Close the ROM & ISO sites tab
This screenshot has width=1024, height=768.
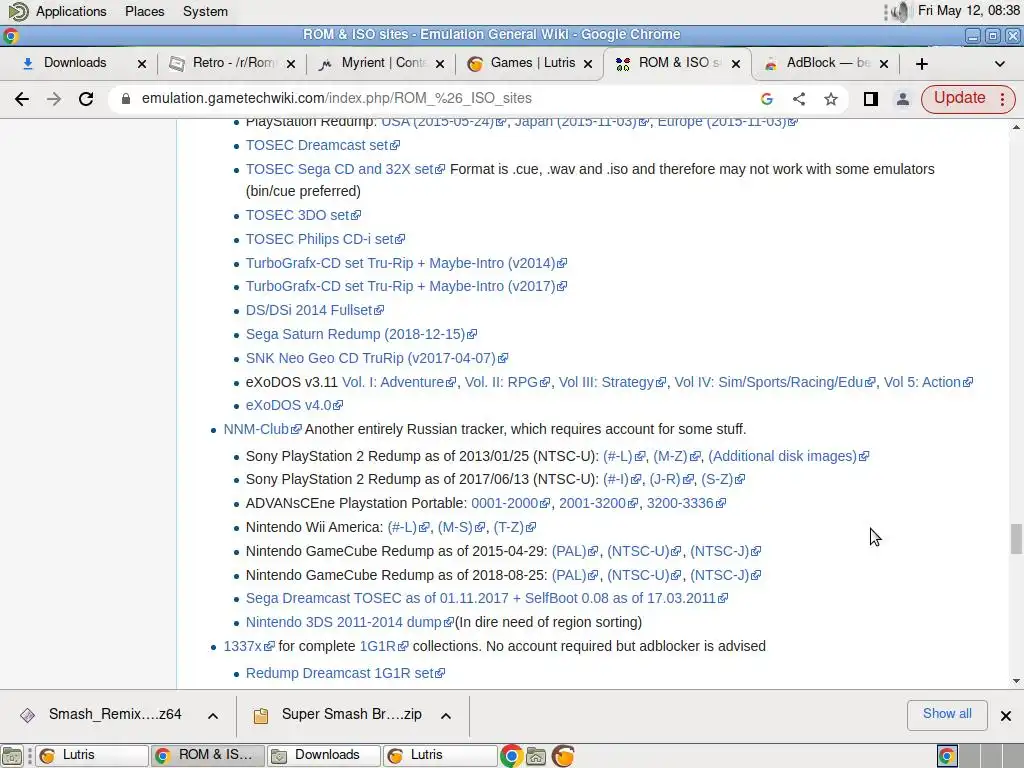[x=736, y=64]
